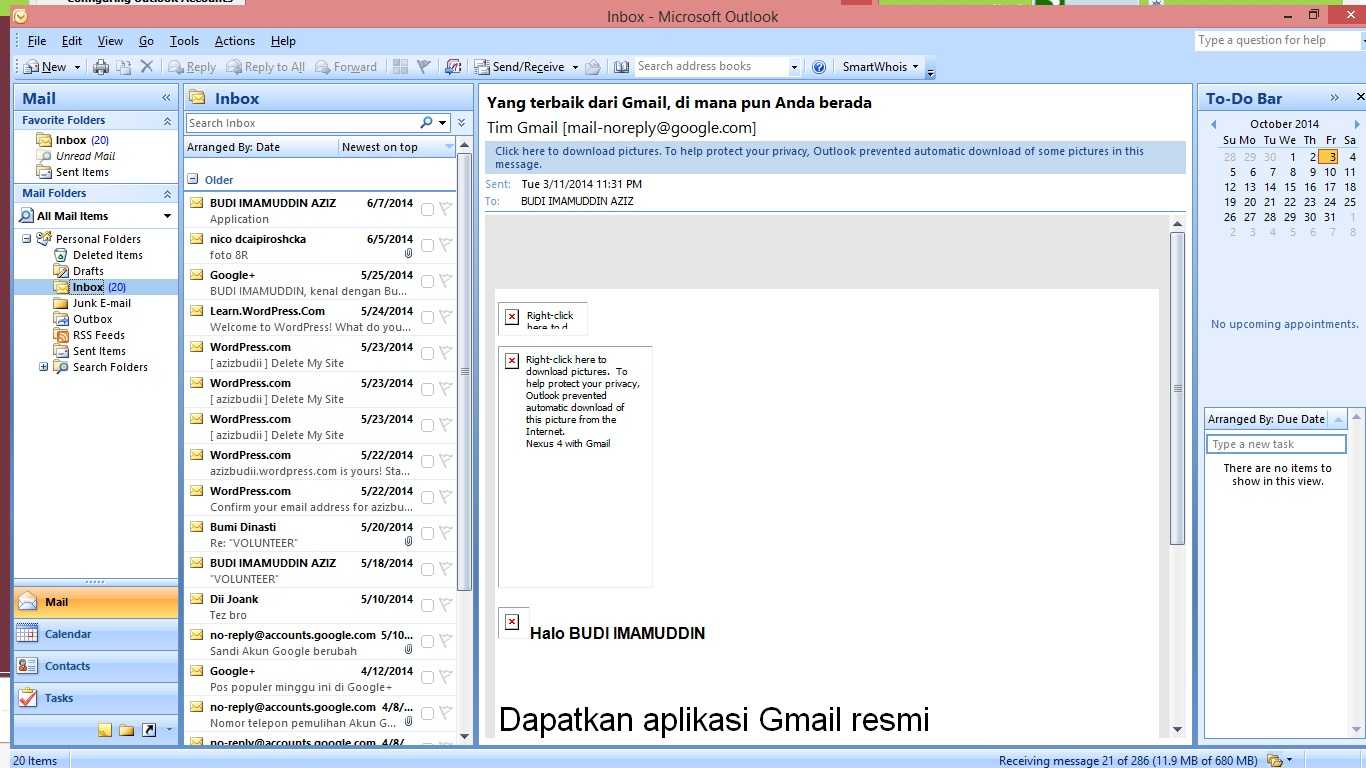Click the Reply to All button
The height and width of the screenshot is (768, 1366).
click(x=265, y=67)
